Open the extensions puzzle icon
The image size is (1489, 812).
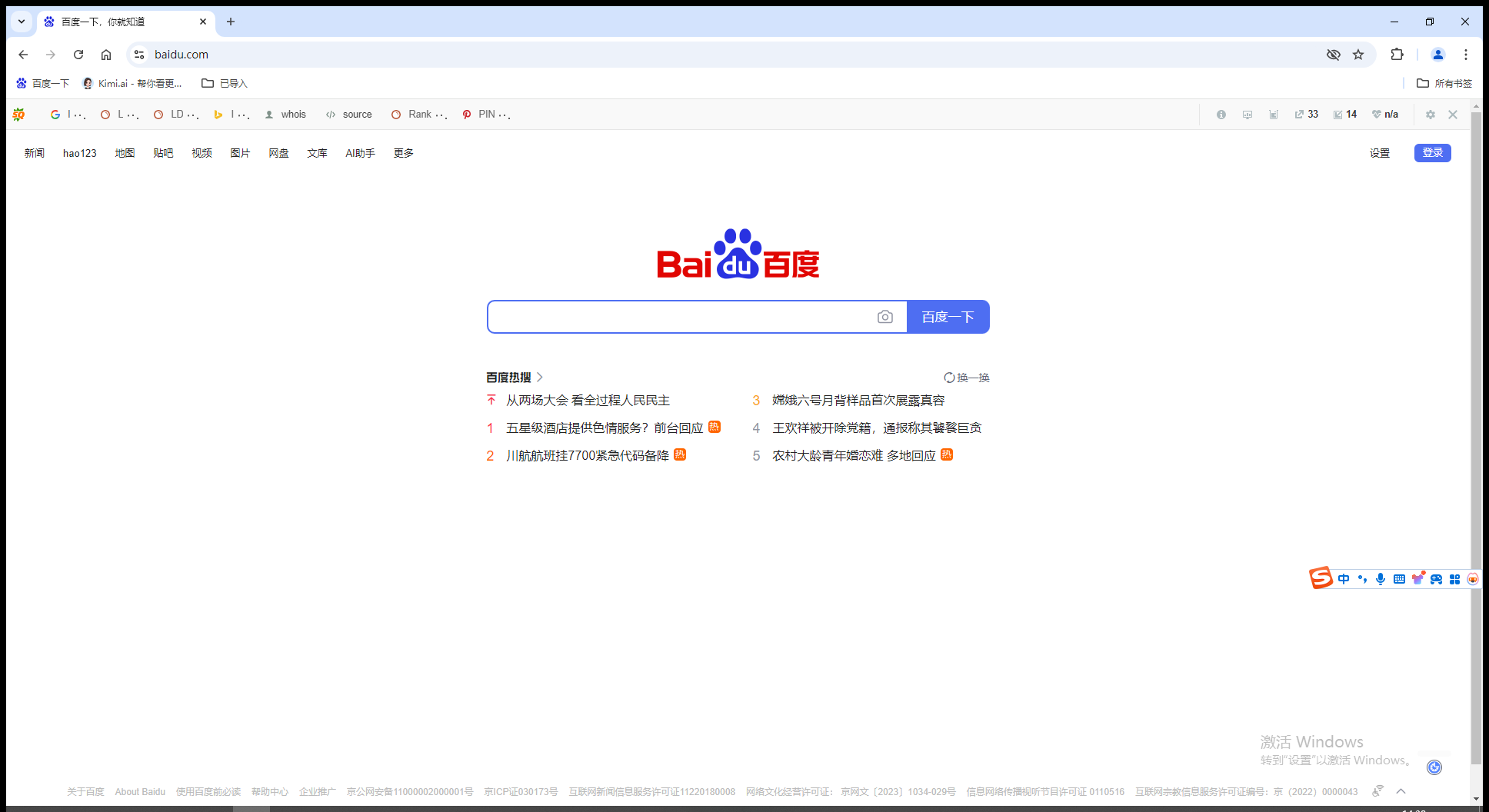[x=1397, y=55]
